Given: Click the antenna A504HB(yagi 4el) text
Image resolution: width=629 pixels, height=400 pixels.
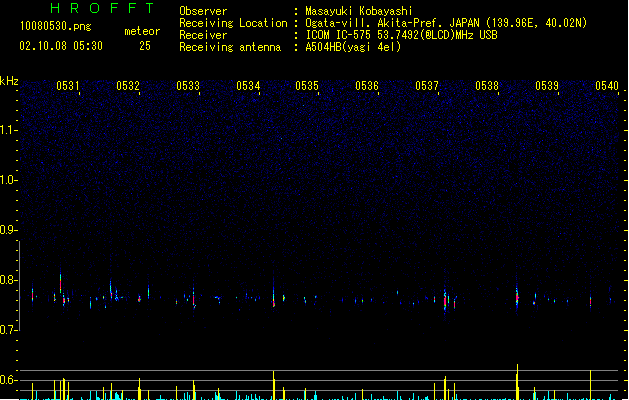Looking at the screenshot, I should coord(353,47).
